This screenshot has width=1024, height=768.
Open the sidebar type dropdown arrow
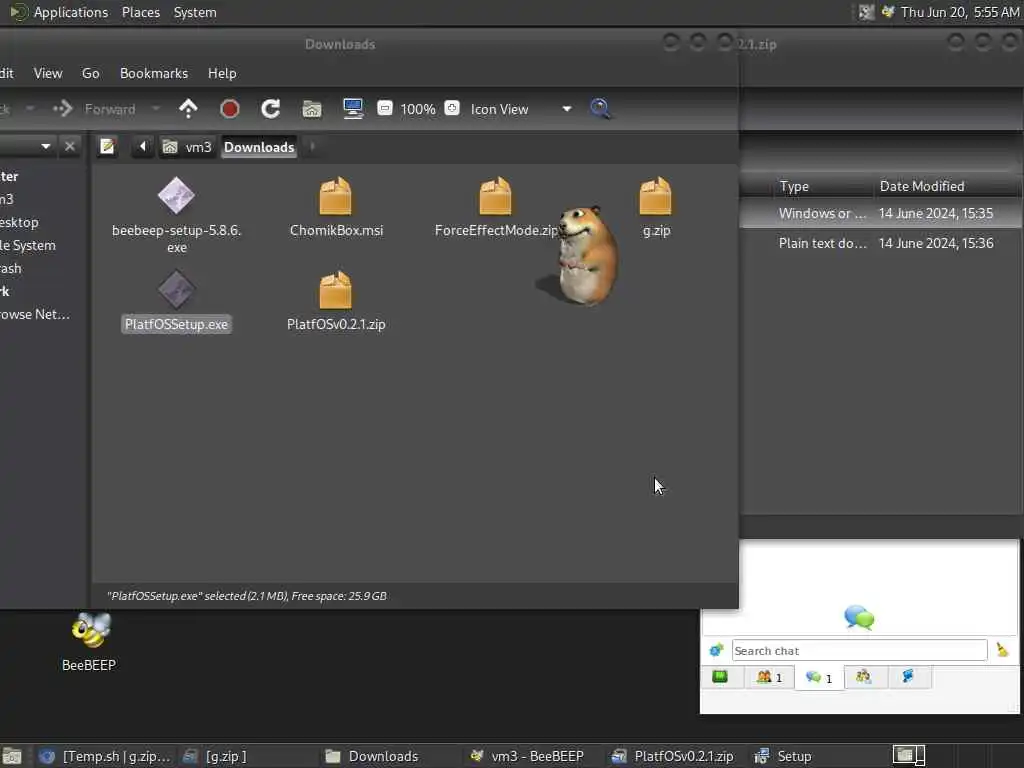pyautogui.click(x=46, y=146)
